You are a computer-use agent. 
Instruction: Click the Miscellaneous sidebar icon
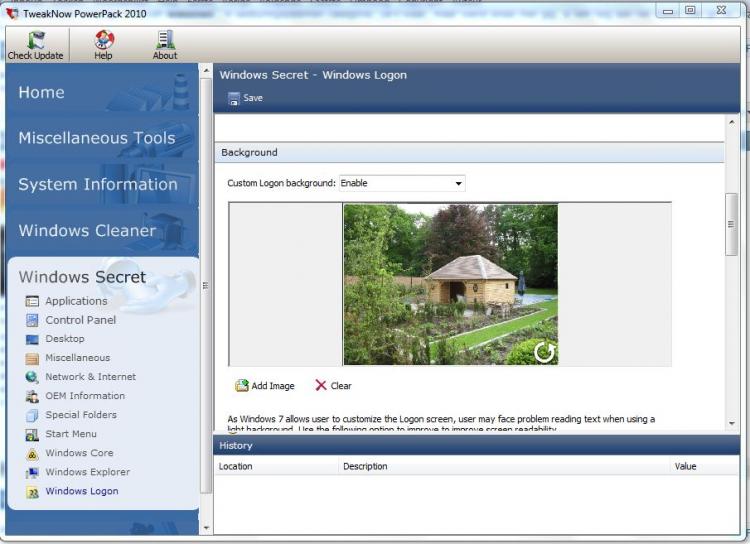(32, 358)
